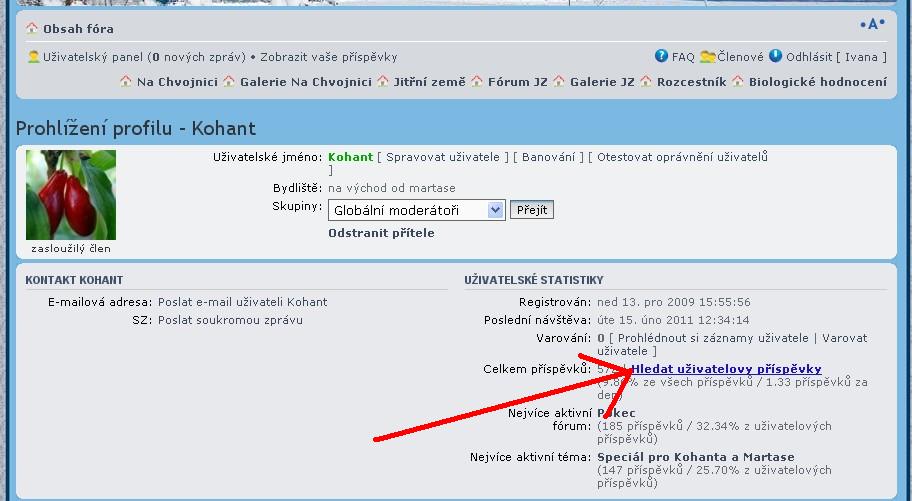Click the user avatar image
The width and height of the screenshot is (912, 501).
click(x=71, y=195)
